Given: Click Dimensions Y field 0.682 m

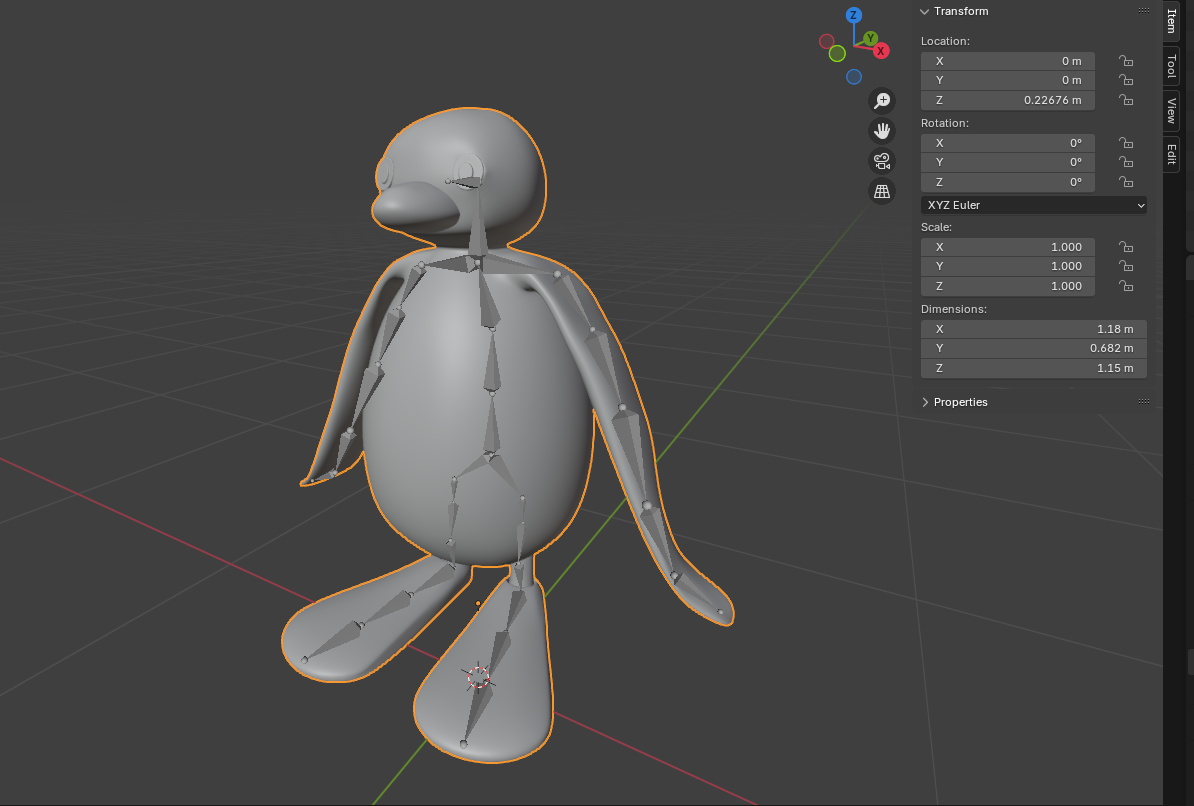Looking at the screenshot, I should (x=1033, y=348).
